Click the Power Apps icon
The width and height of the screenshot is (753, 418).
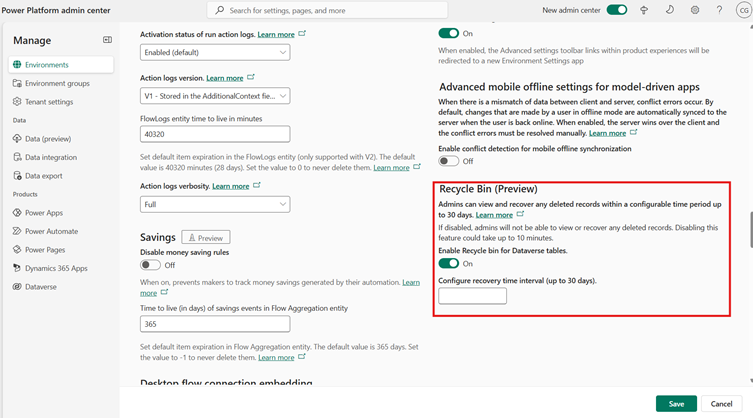click(x=17, y=212)
